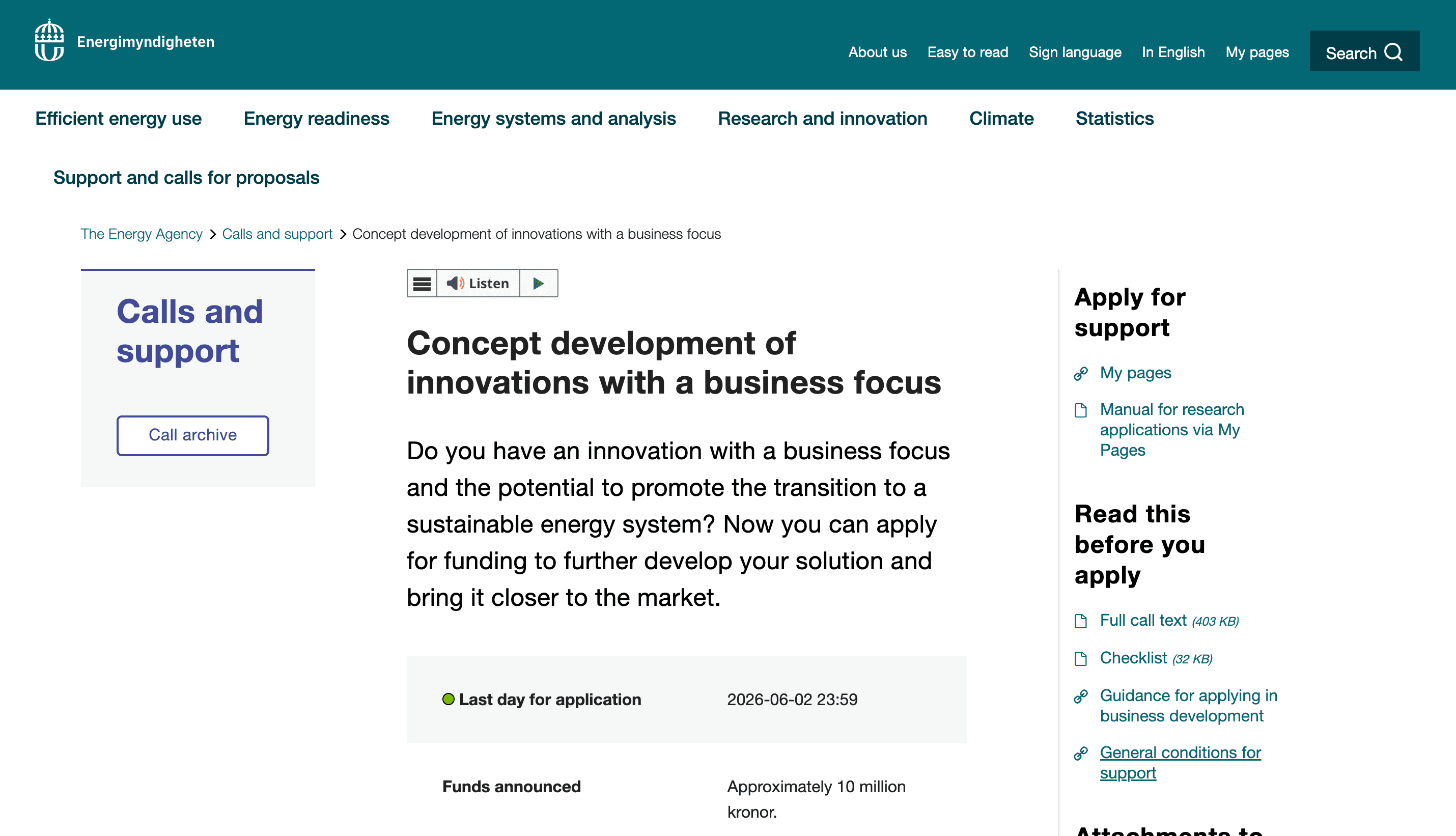Click the link icon beside General conditions for support
The image size is (1456, 836).
(1082, 754)
